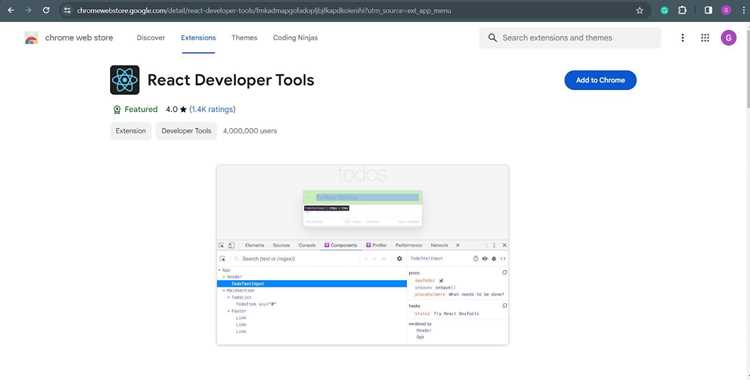Open the green Grammarly extension icon
This screenshot has width=750, height=380.
(664, 10)
